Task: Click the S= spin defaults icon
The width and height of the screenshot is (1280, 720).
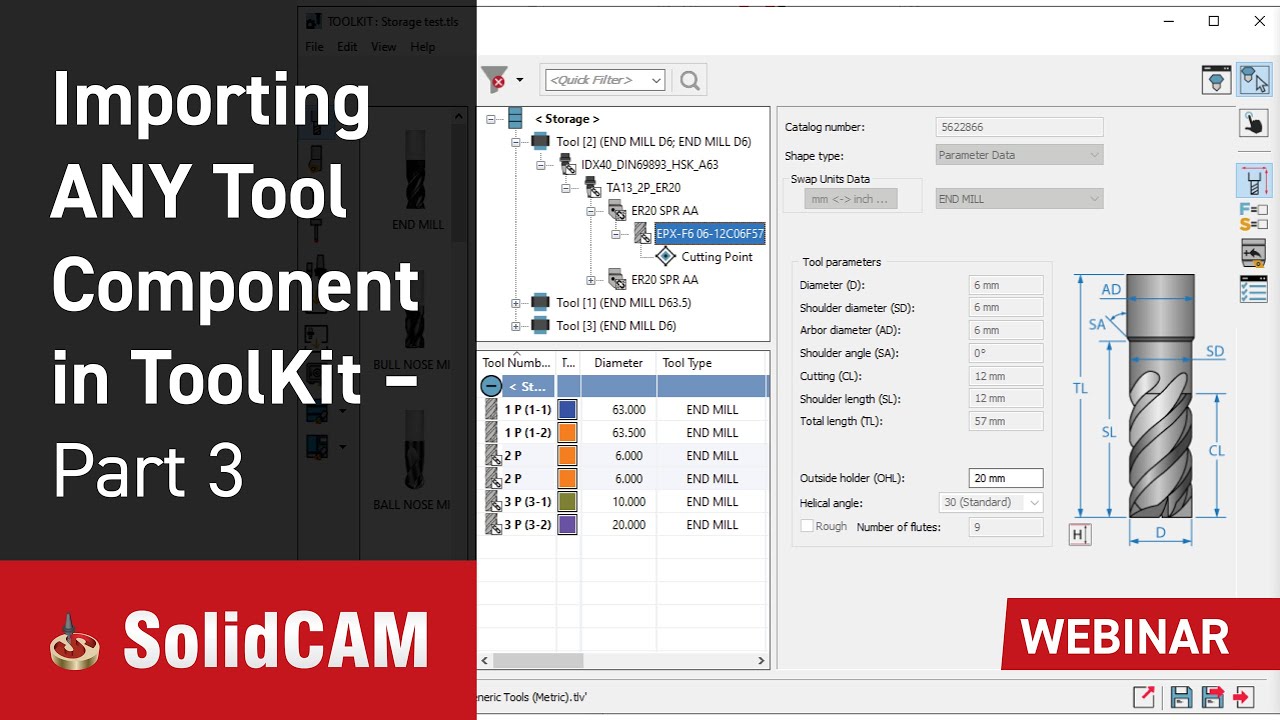Action: pos(1254,224)
